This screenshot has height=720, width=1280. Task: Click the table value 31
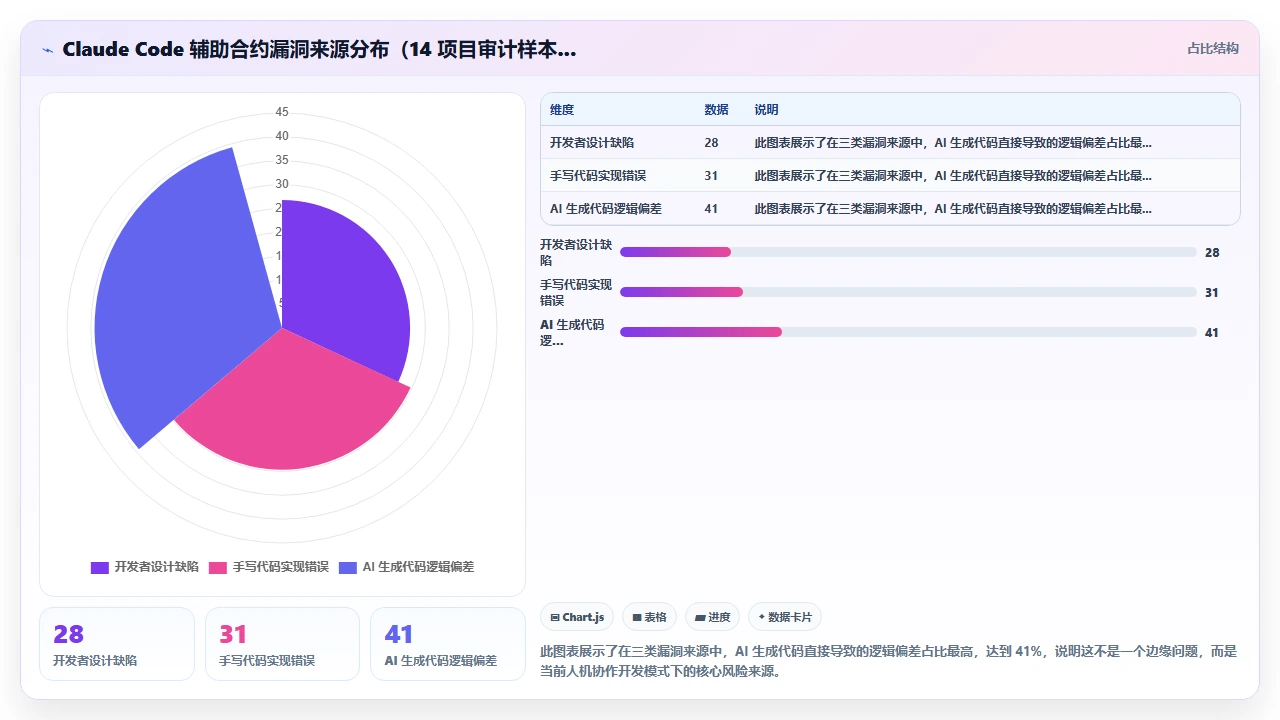[x=711, y=176]
